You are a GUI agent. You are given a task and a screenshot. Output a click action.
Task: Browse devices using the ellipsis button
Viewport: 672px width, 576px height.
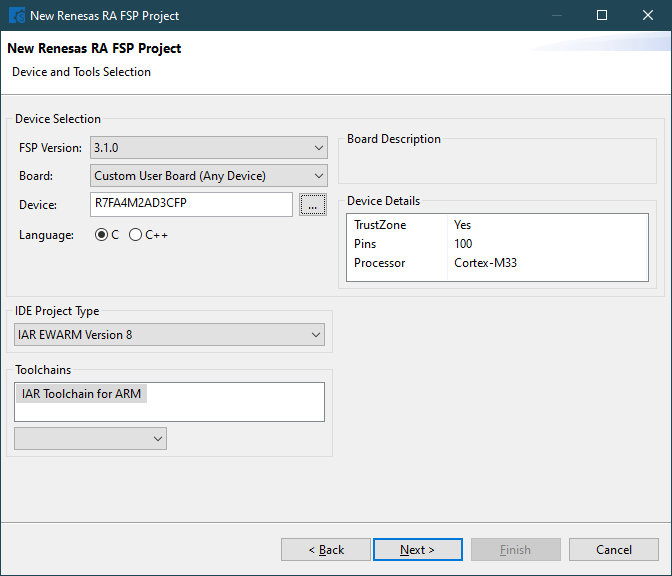pos(313,205)
